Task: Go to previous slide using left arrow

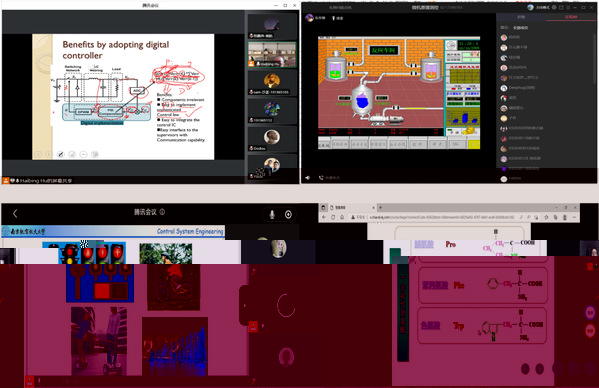Action: (x=38, y=154)
